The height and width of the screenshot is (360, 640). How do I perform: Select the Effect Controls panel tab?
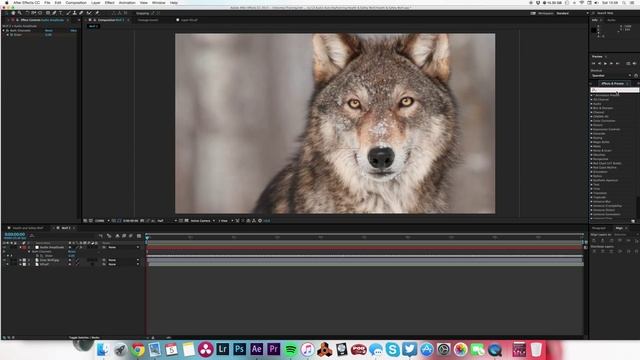[x=42, y=20]
